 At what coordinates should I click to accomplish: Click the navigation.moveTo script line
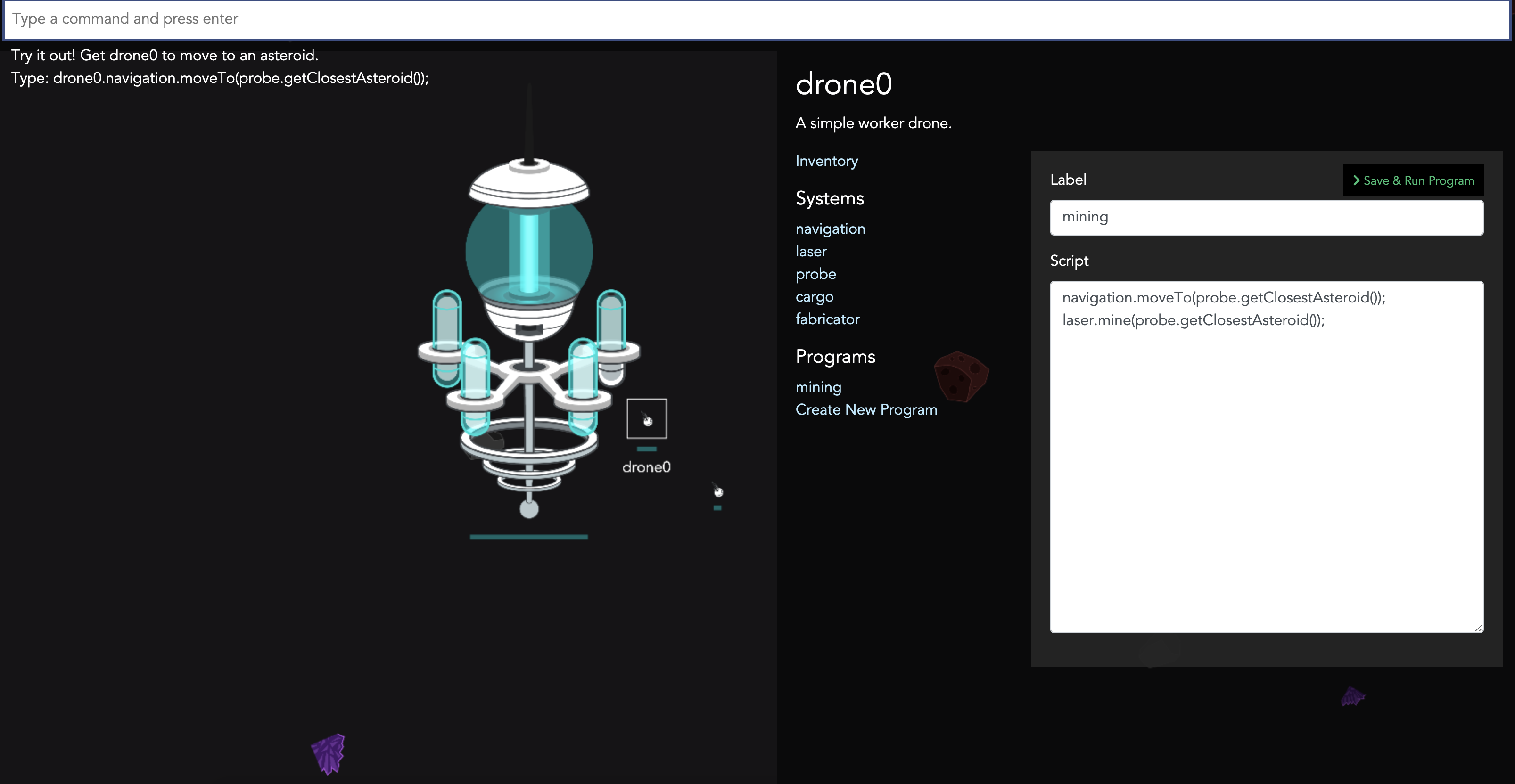(1223, 298)
